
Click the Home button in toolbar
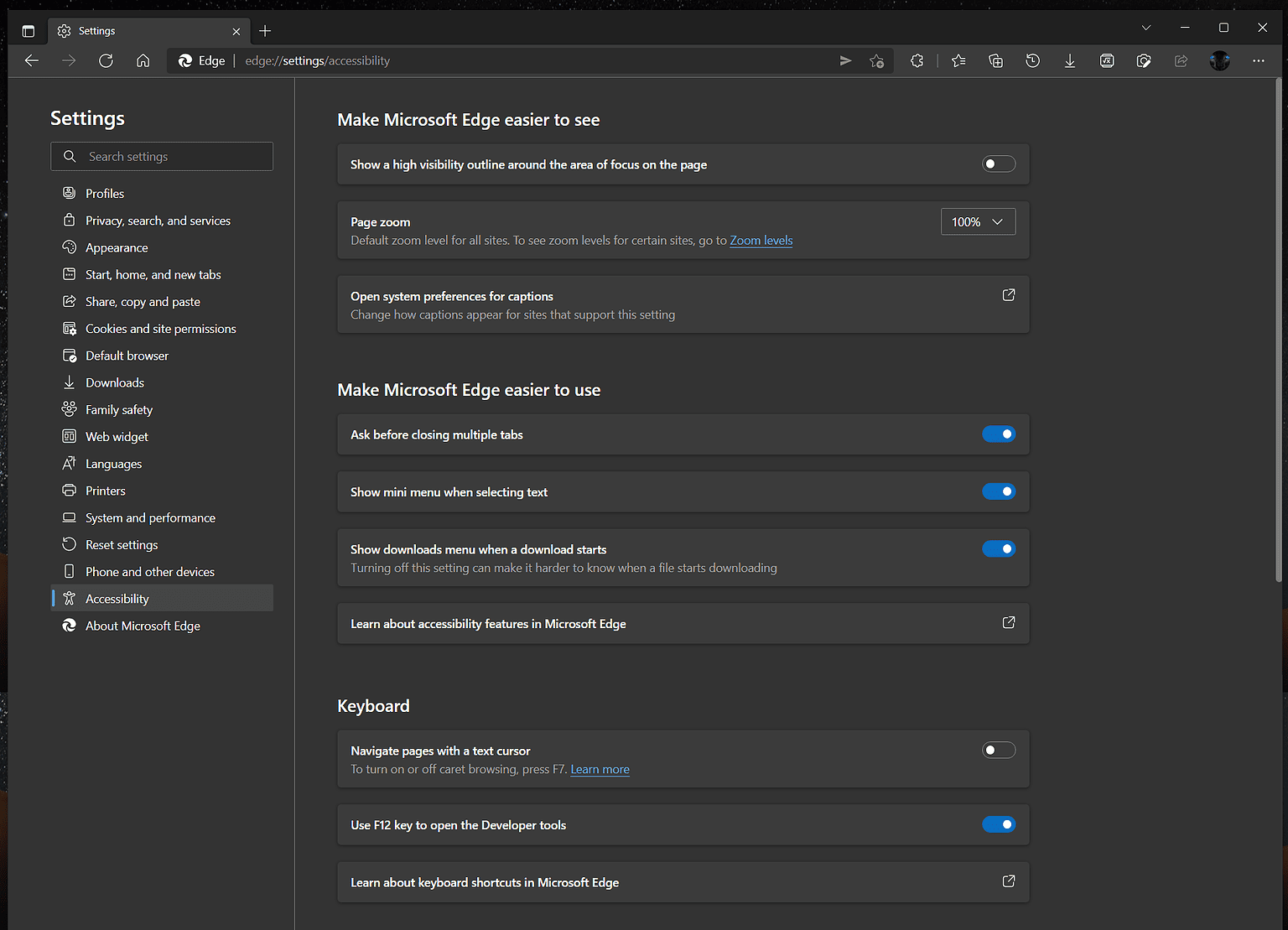pyautogui.click(x=143, y=60)
